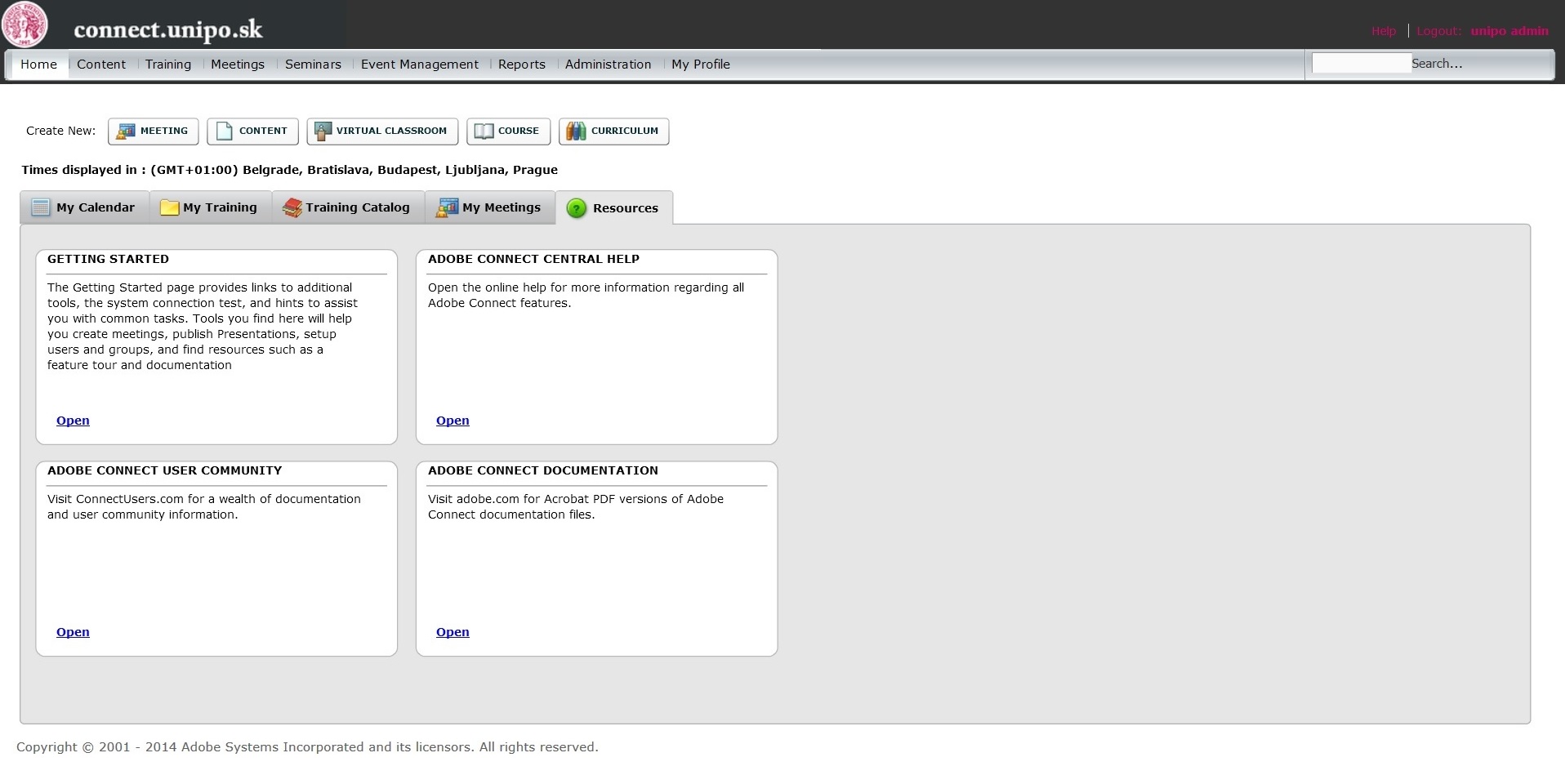Create new Content
Image resolution: width=1565 pixels, height=784 pixels.
click(x=252, y=131)
